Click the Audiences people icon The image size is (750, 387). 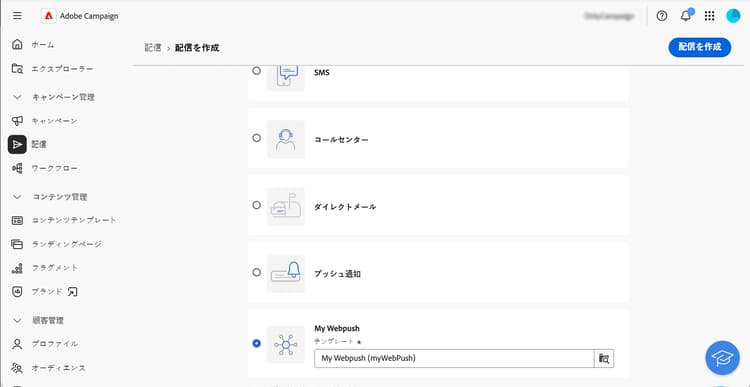click(17, 368)
